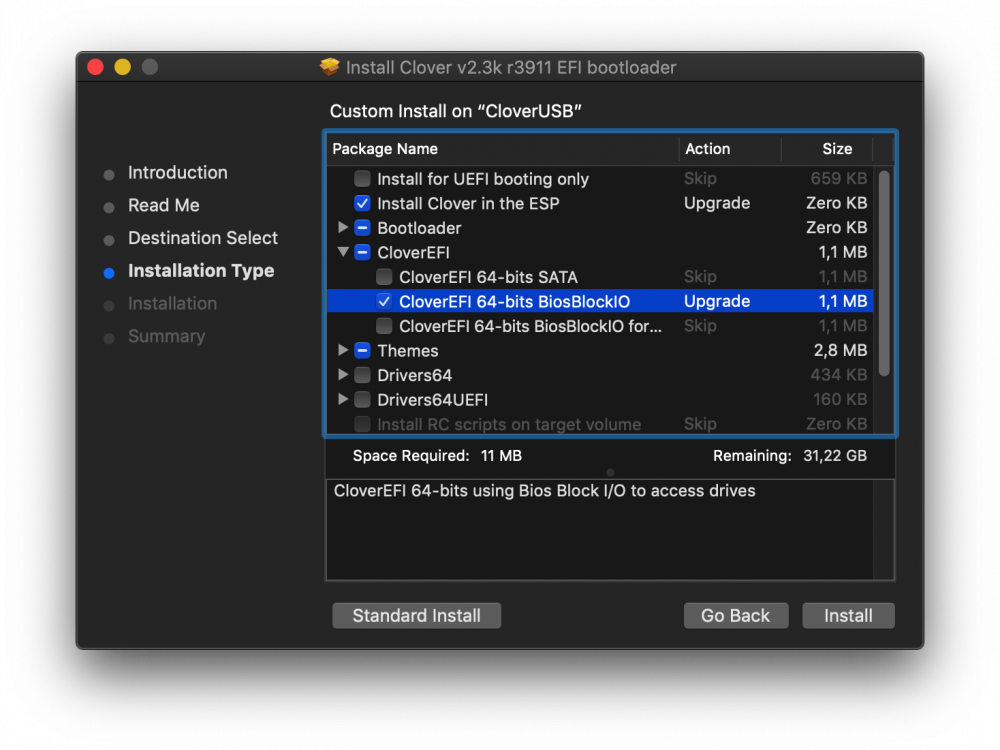Click the 2,8 MB size for Themes

pos(840,350)
